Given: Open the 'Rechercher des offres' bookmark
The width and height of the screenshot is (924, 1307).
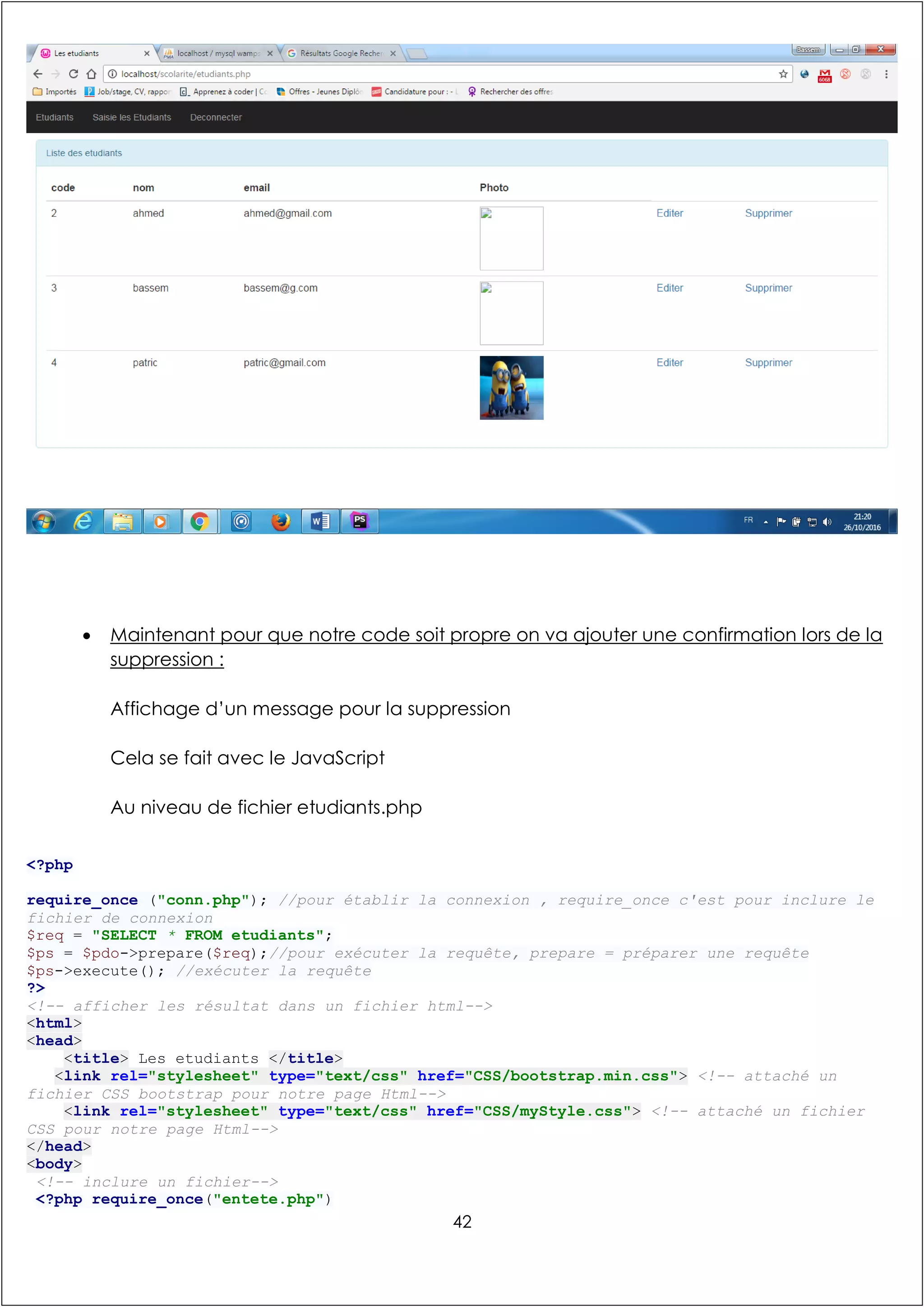Looking at the screenshot, I should tap(510, 92).
